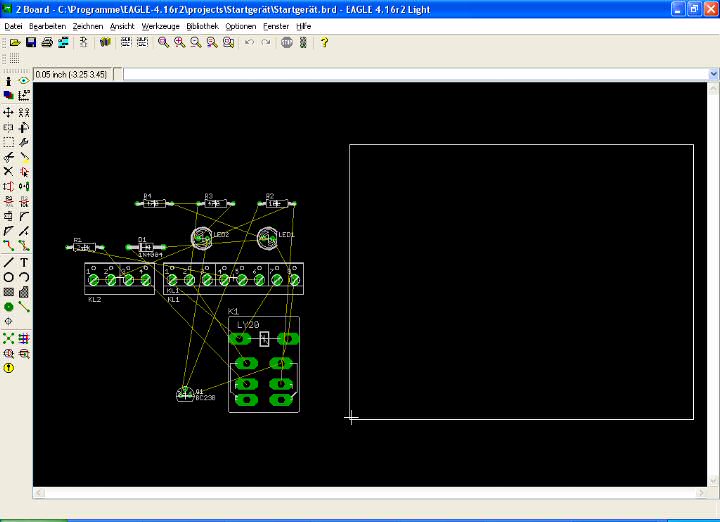The image size is (720, 522).
Task: Click the Redo arrow icon
Action: tap(265, 43)
